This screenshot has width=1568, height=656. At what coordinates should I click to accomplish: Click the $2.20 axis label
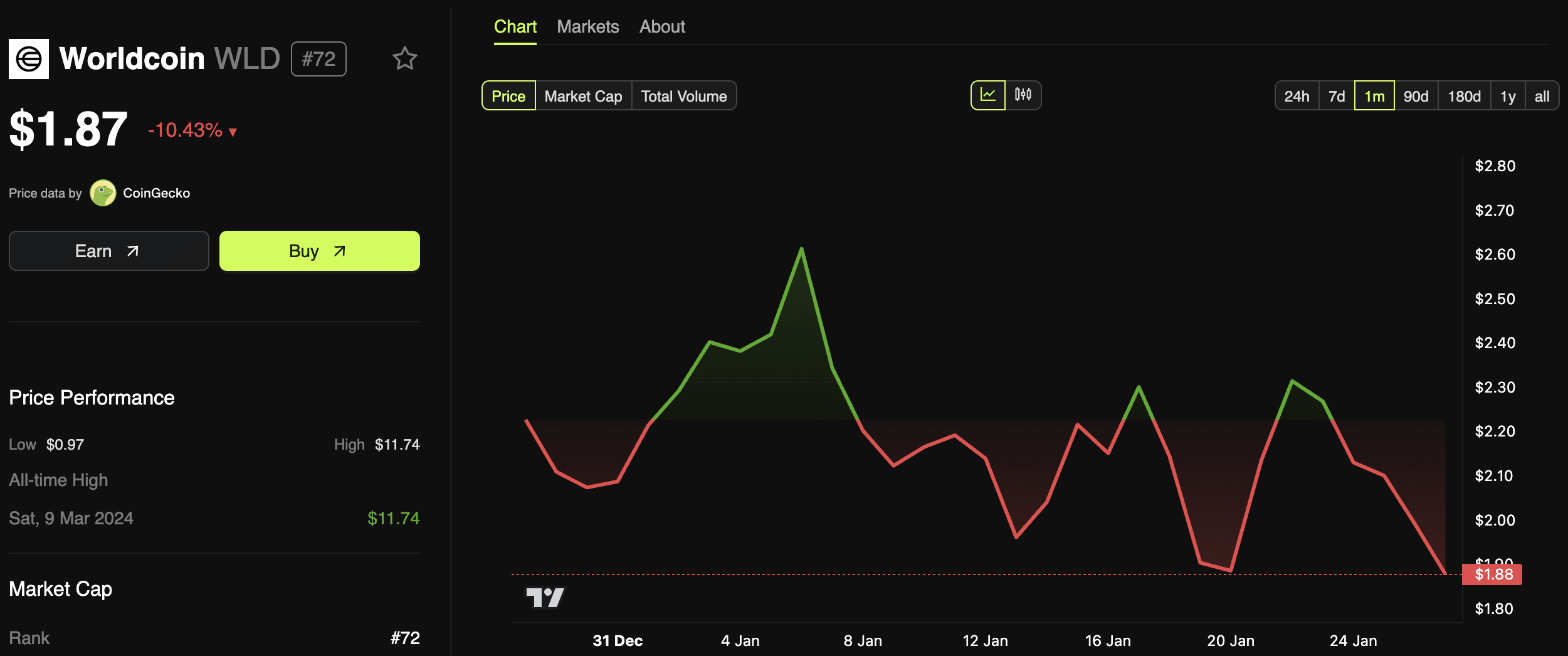pyautogui.click(x=1495, y=431)
